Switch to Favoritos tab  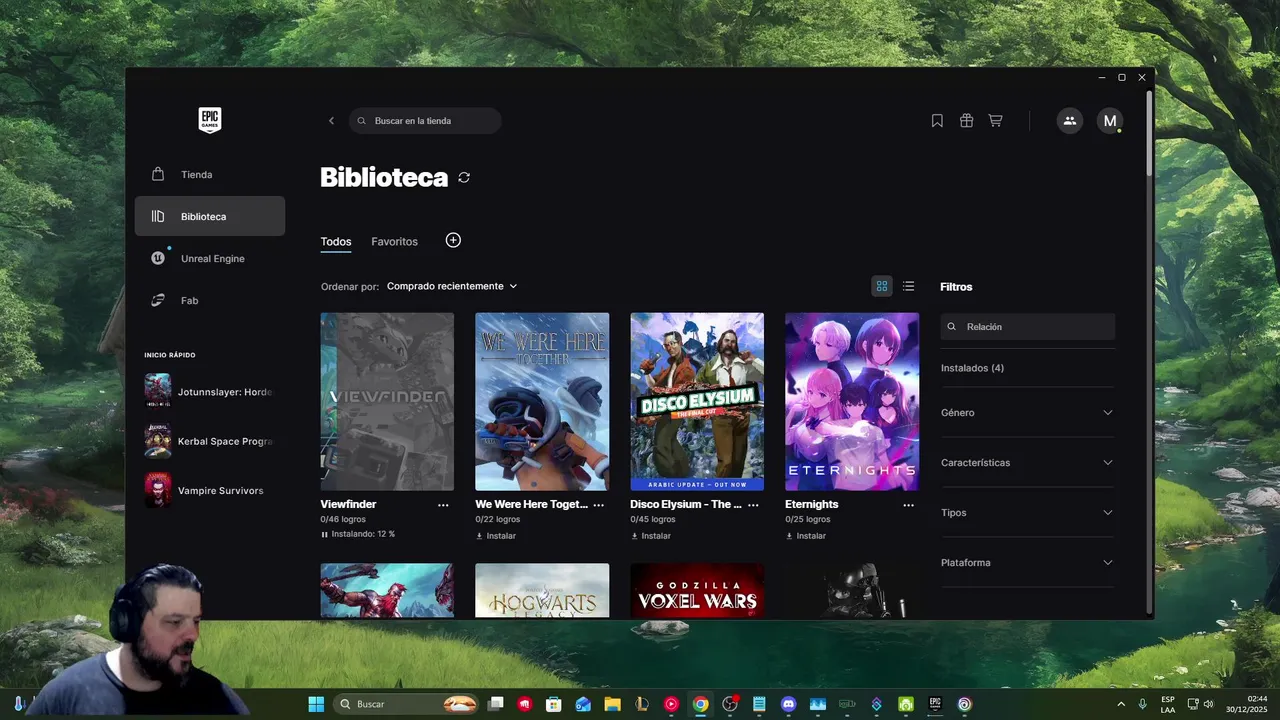(394, 242)
